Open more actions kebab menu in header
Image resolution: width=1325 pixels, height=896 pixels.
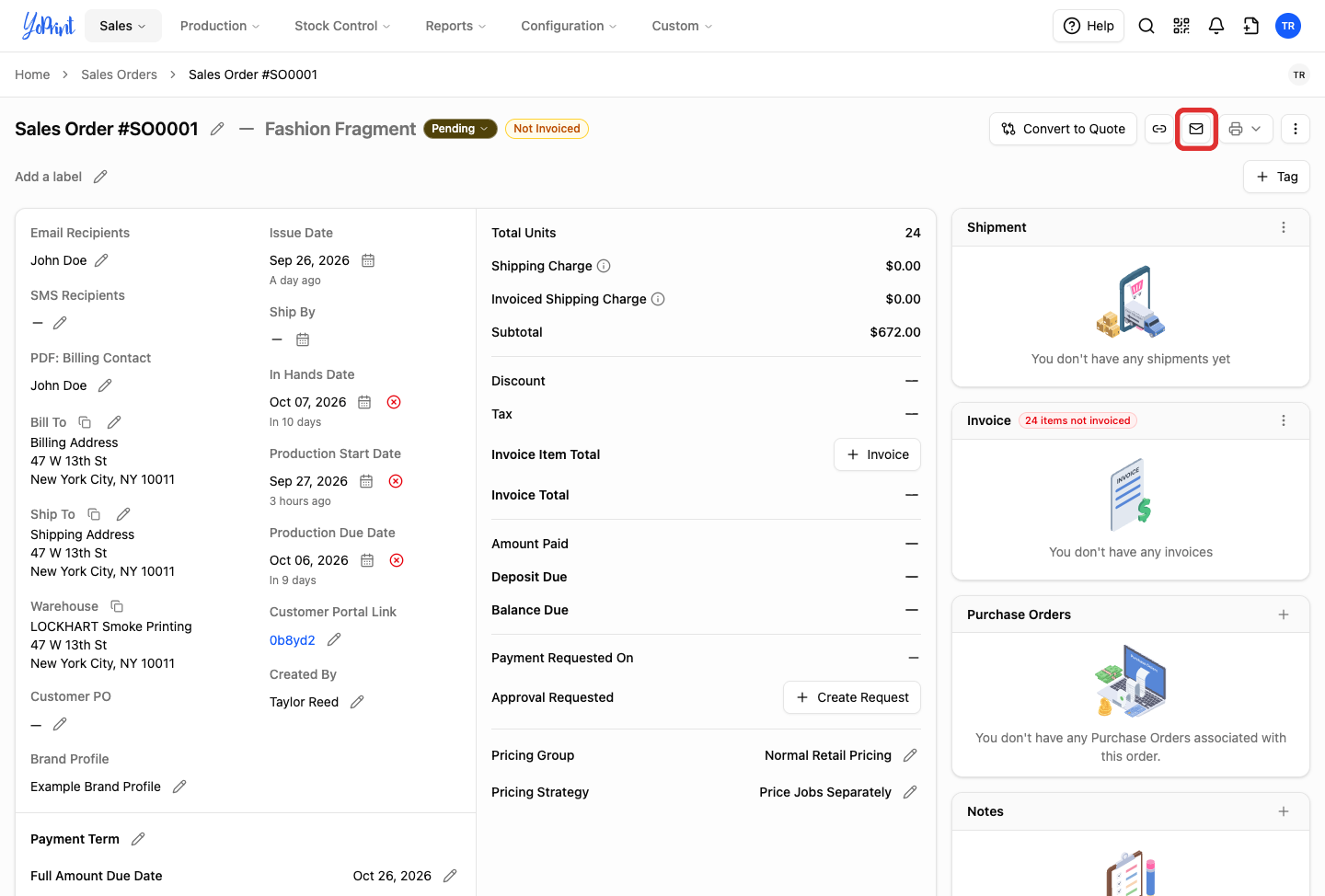coord(1296,129)
